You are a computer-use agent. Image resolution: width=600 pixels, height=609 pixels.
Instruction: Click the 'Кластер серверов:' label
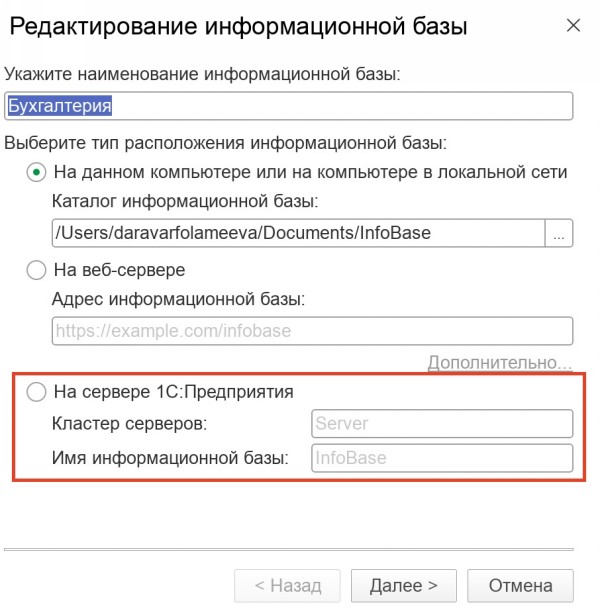pyautogui.click(x=128, y=423)
